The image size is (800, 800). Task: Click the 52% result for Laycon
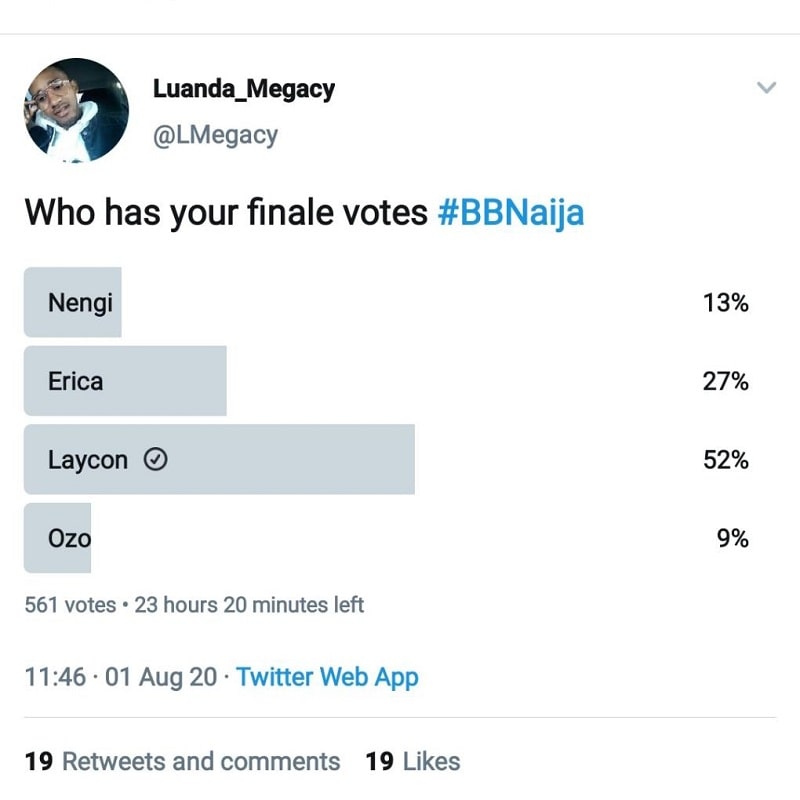tap(726, 460)
